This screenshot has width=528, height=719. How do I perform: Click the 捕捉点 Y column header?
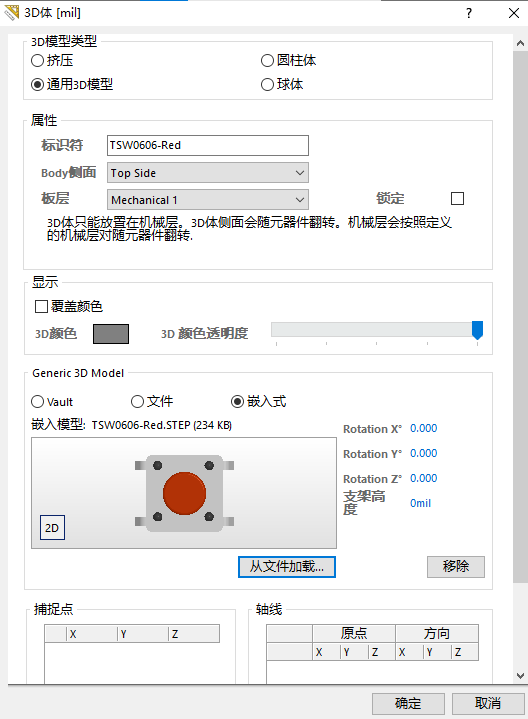pos(143,634)
